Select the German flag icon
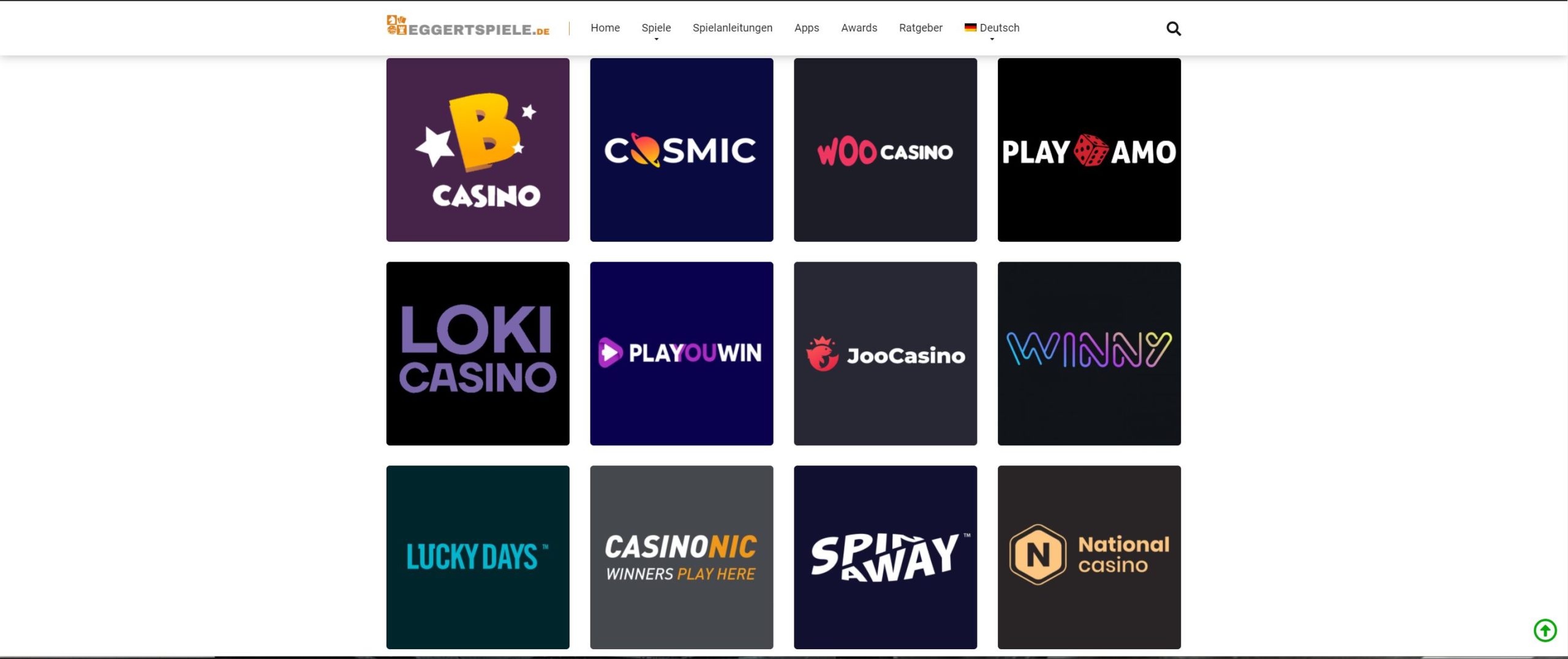This screenshot has width=1568, height=659. [970, 27]
